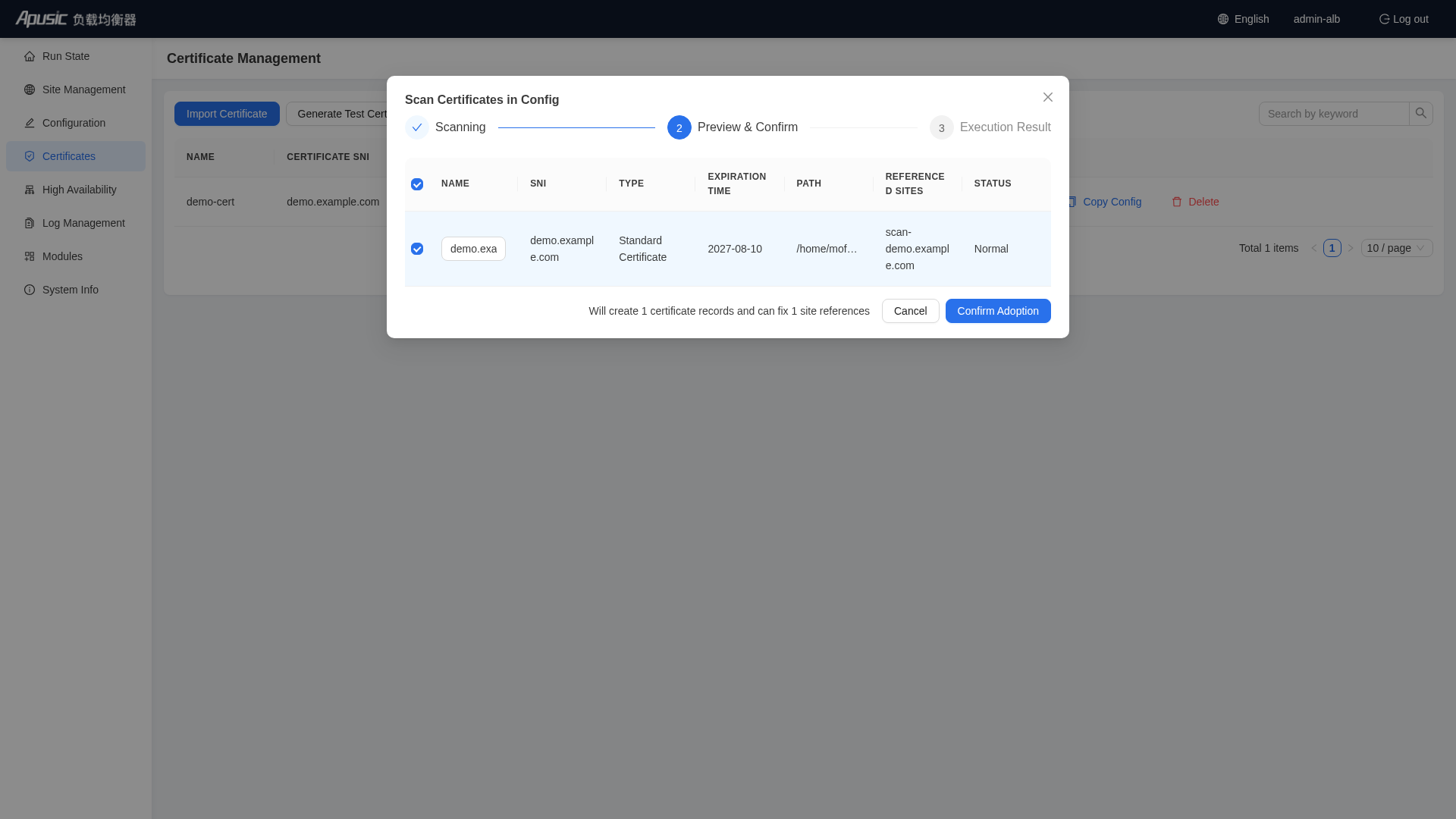This screenshot has height=819, width=1456.
Task: Click the Copy Config icon
Action: pyautogui.click(x=1072, y=202)
